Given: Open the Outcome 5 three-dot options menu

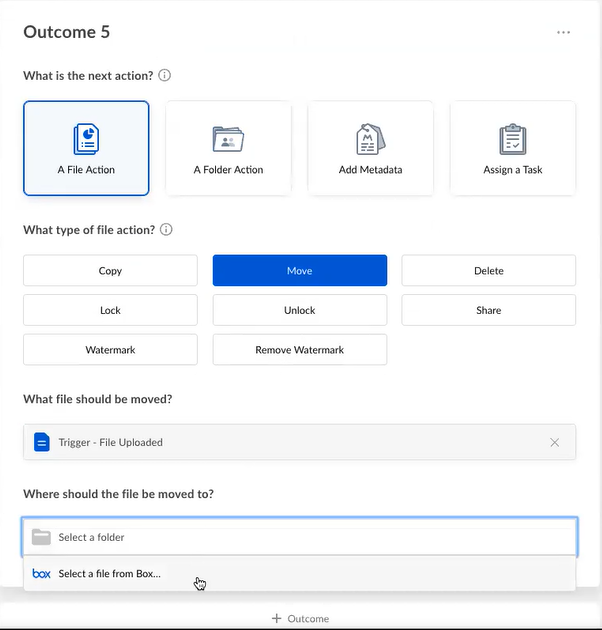Looking at the screenshot, I should (563, 32).
